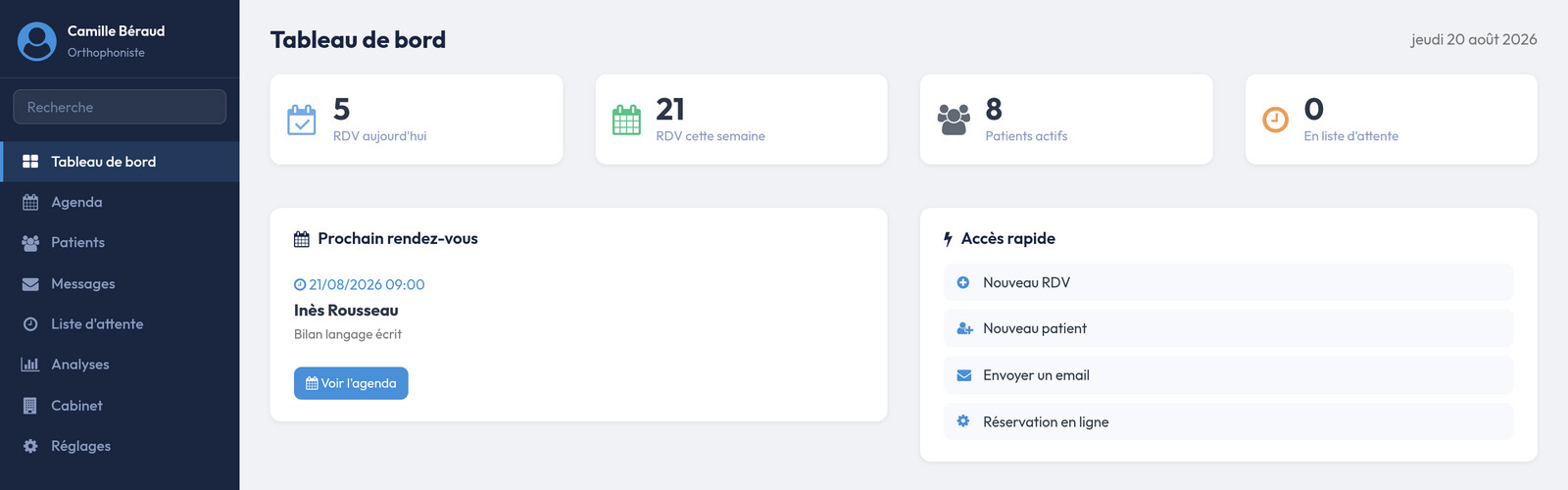Go to the Patients section
The width and height of the screenshot is (1568, 490).
(120, 243)
